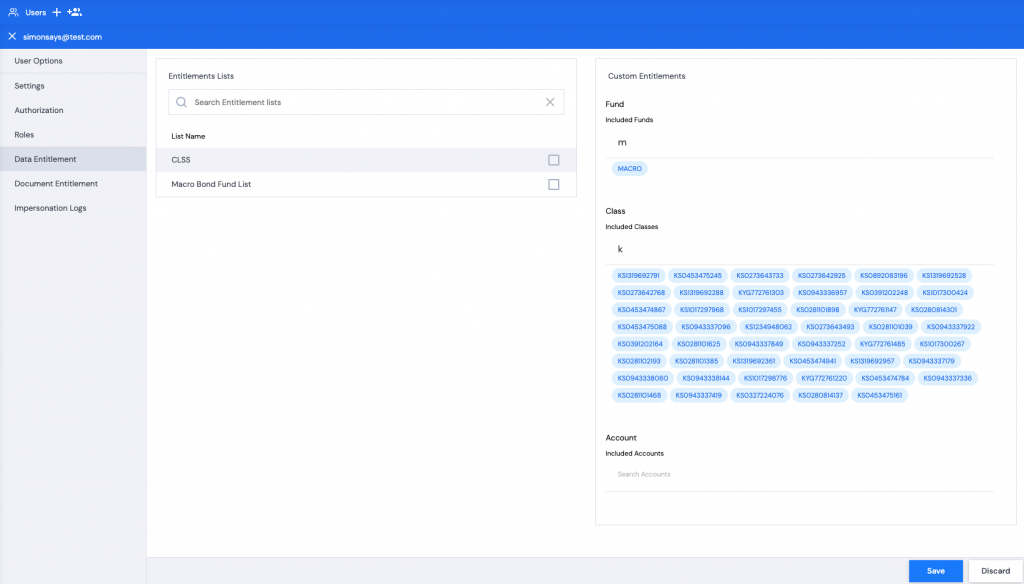Go to Settings in the sidebar
1024x584 pixels.
[73, 86]
